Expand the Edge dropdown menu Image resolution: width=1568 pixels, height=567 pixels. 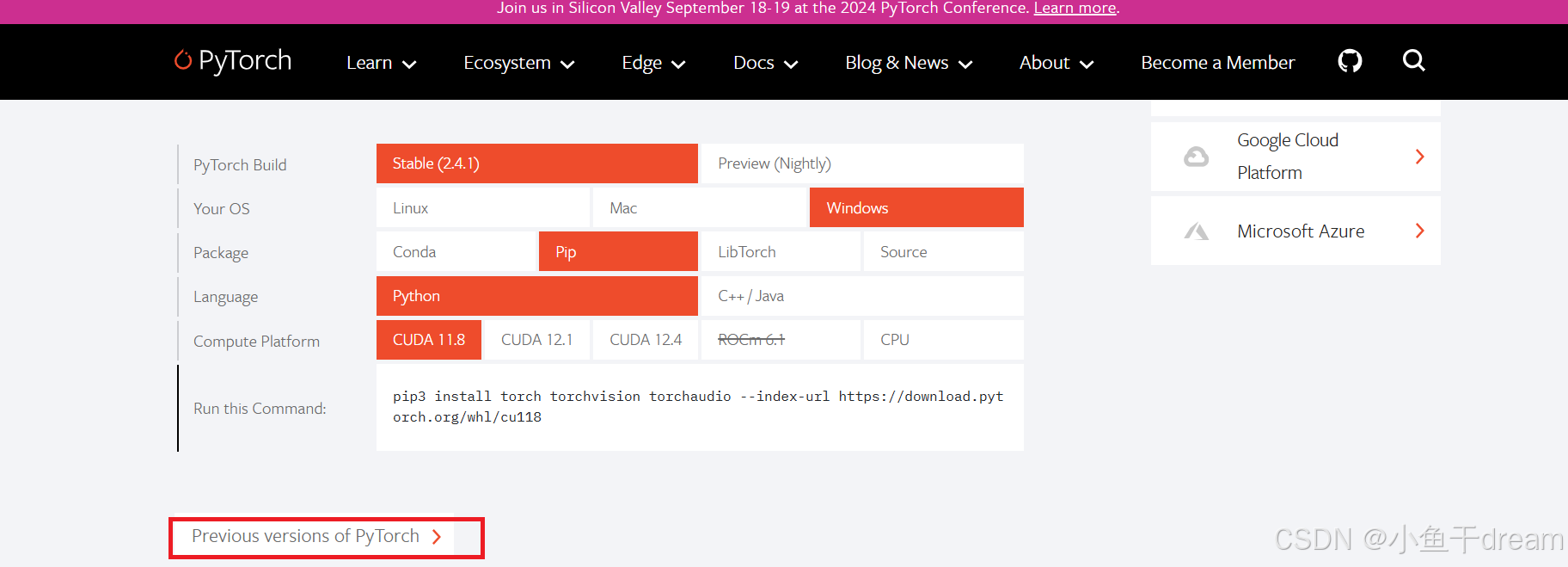[x=653, y=63]
